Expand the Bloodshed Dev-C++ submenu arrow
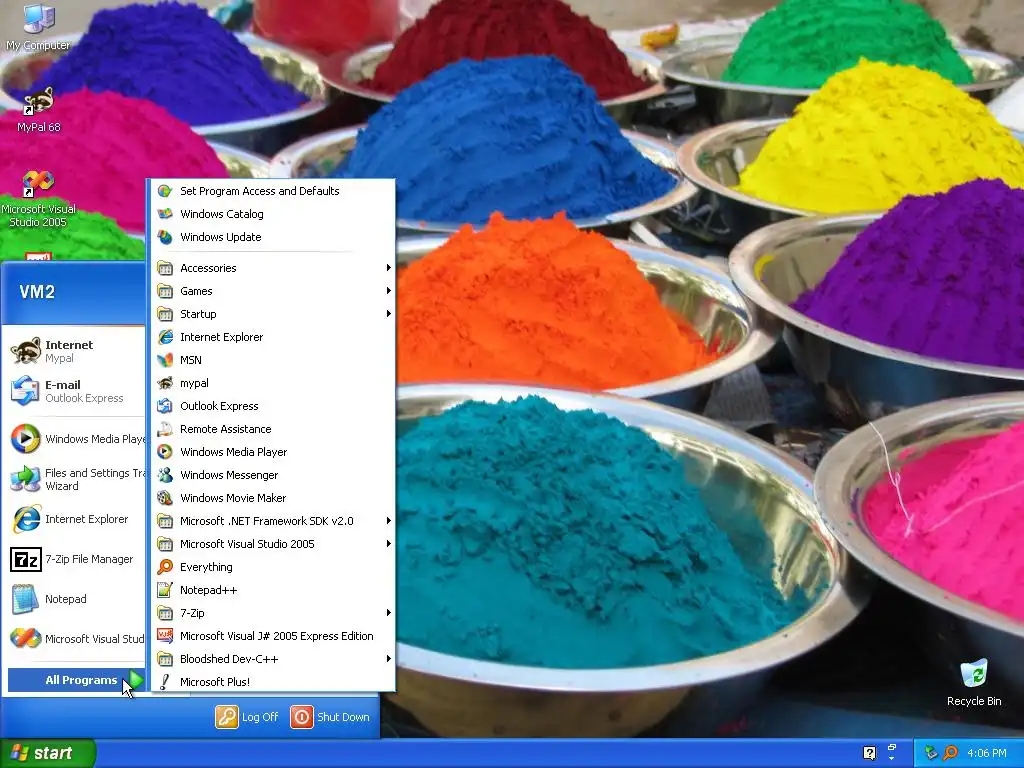 pos(388,658)
